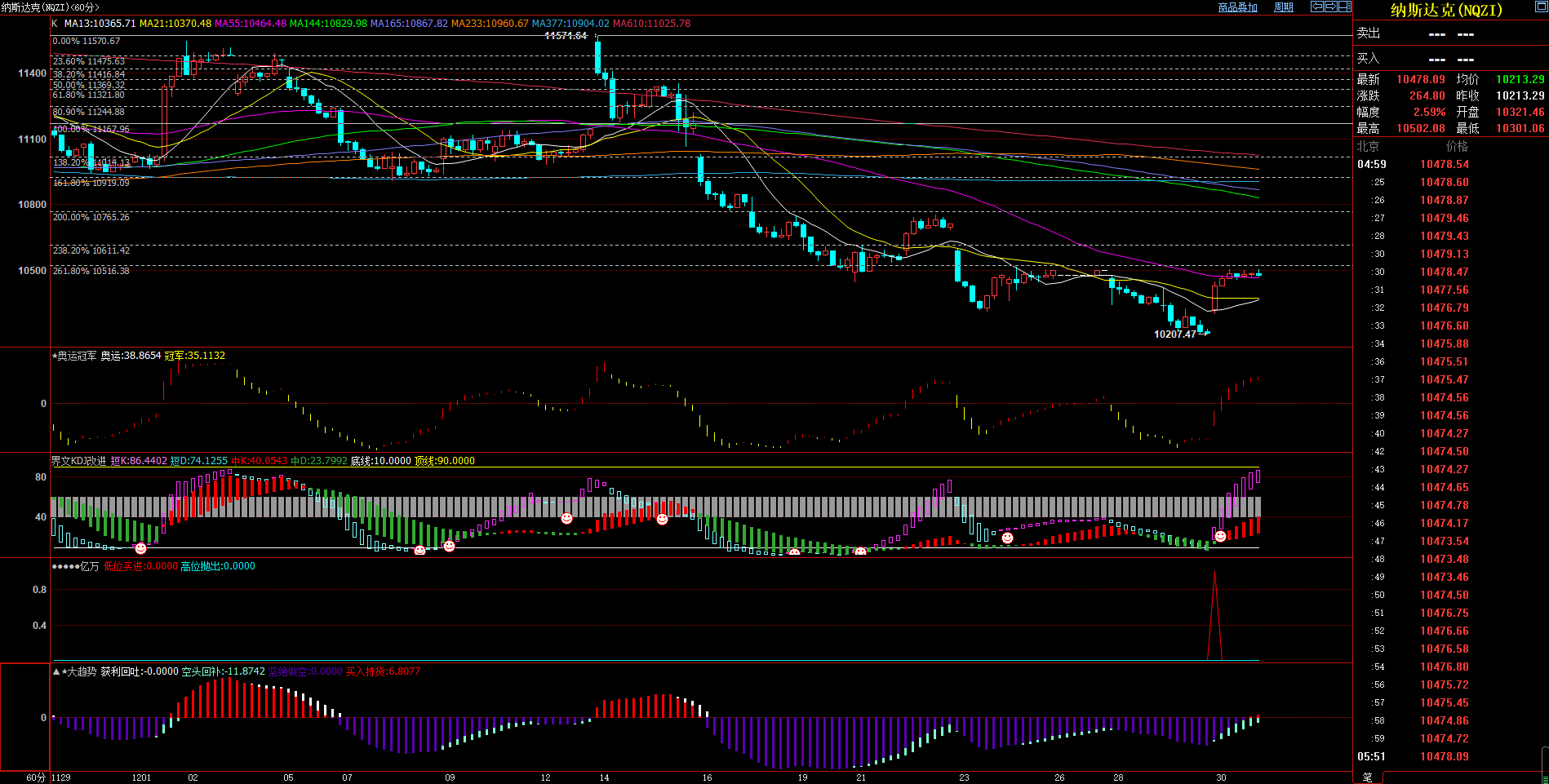
Task: Select the MA55:10464.48 indicator label
Action: tap(251, 24)
